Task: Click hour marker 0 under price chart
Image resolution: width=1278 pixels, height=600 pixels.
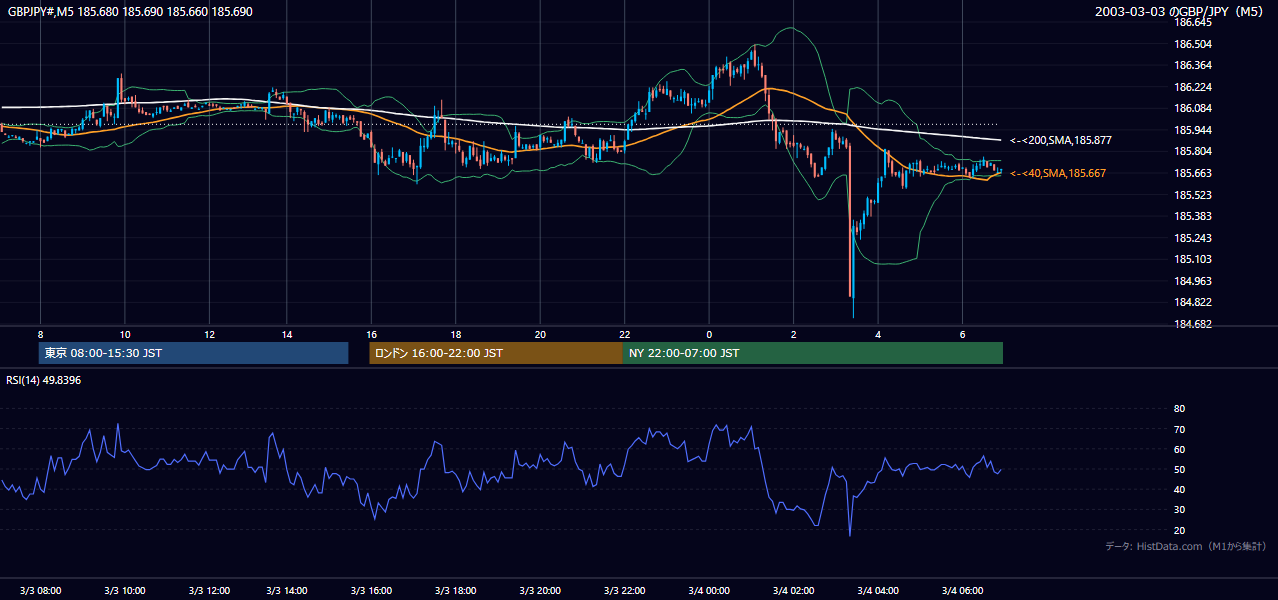Action: (709, 334)
